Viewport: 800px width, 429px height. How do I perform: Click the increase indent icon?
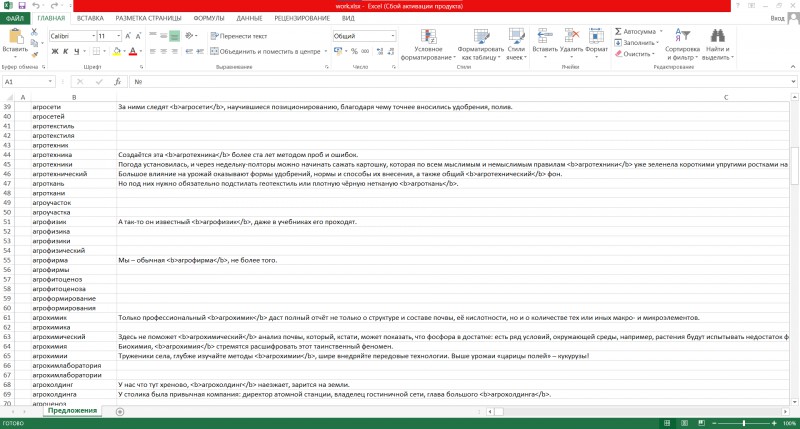click(x=200, y=51)
